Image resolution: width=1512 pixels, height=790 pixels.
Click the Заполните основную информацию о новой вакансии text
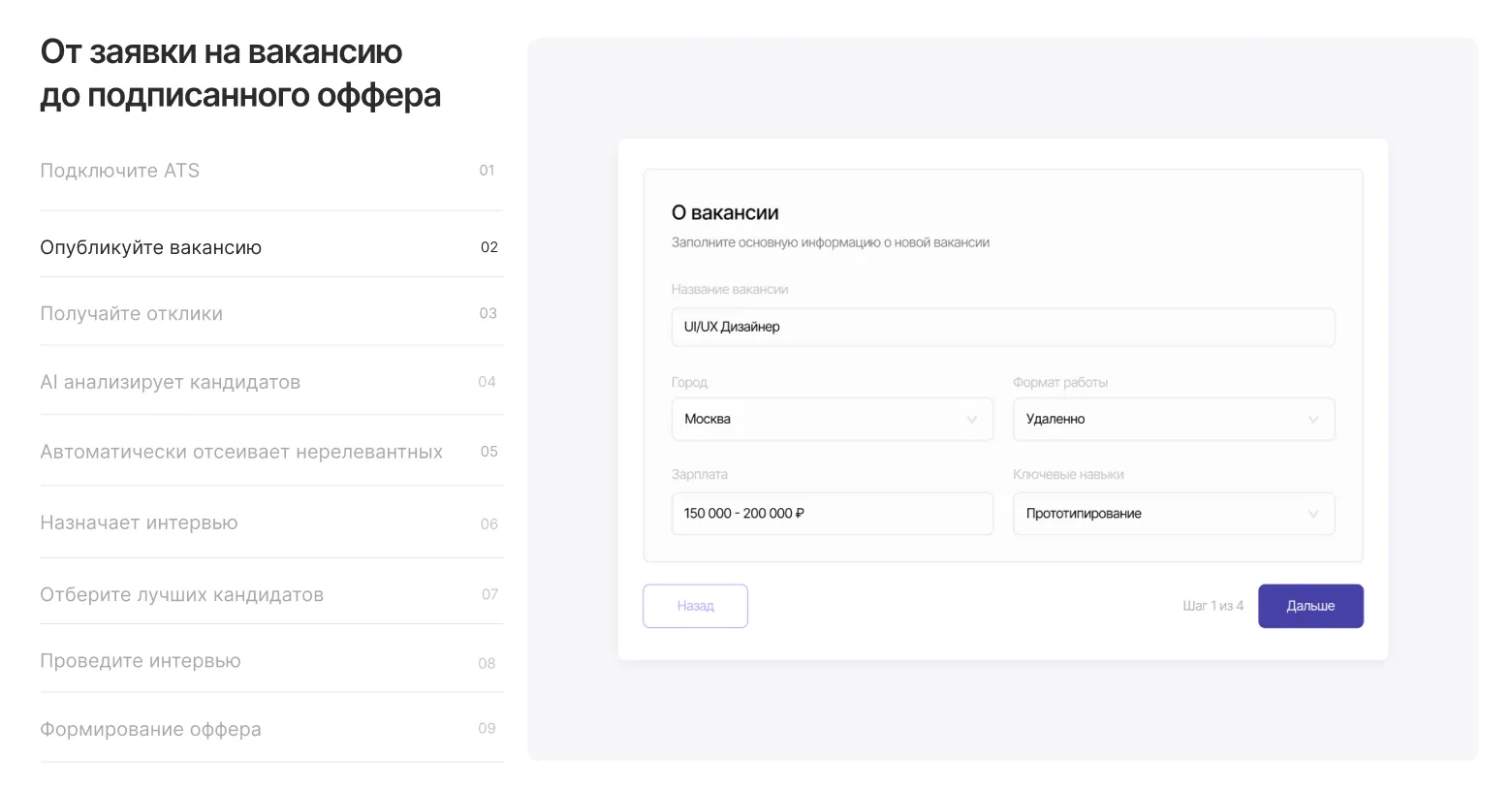831,242
